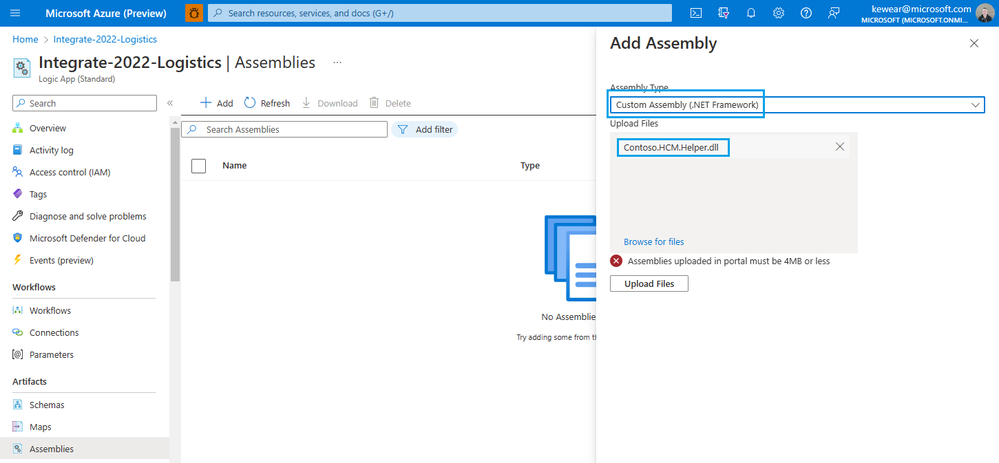Click the Contoso.HCM.Helper.dll file name

click(673, 147)
